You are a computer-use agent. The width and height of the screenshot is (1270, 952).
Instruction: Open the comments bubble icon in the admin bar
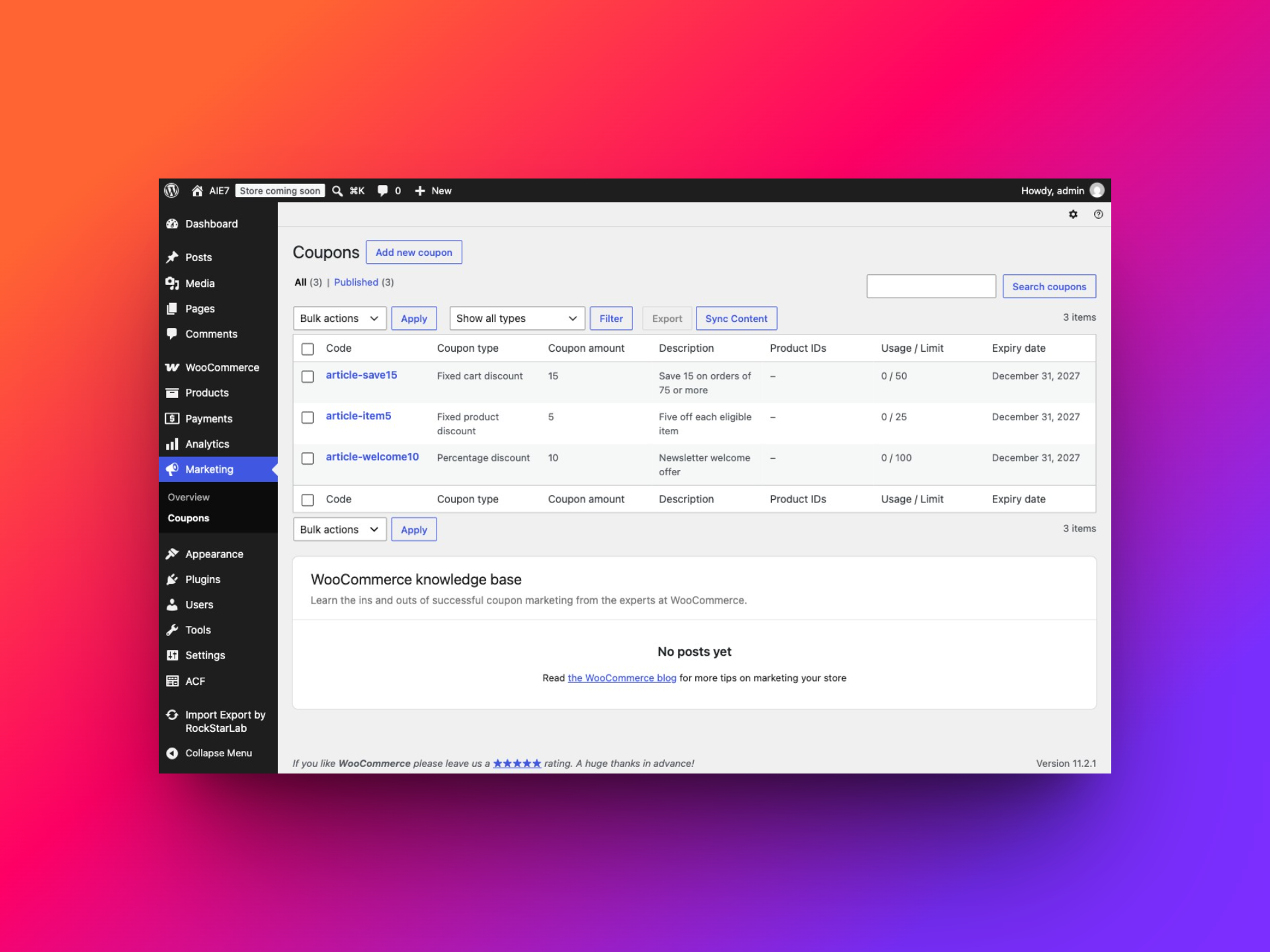(382, 190)
